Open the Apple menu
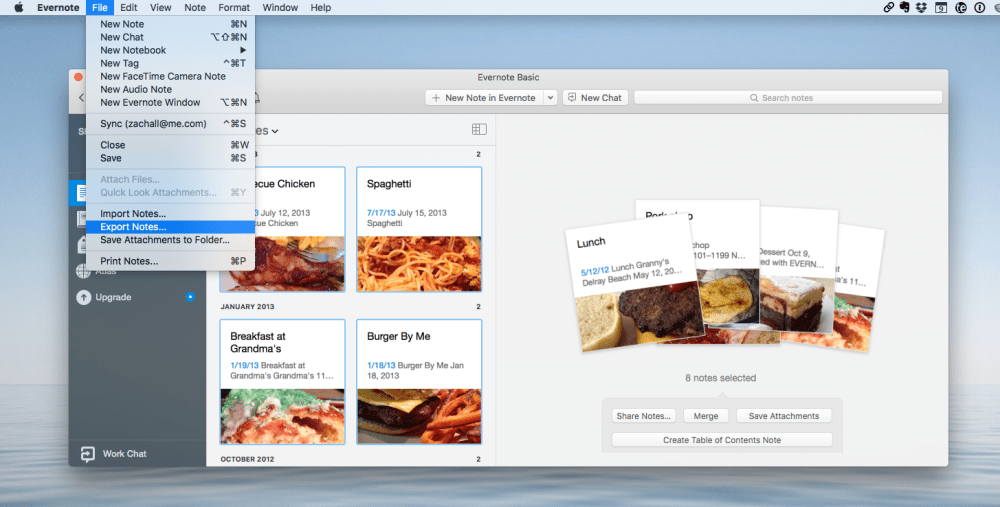This screenshot has width=1000, height=507. [18, 7]
